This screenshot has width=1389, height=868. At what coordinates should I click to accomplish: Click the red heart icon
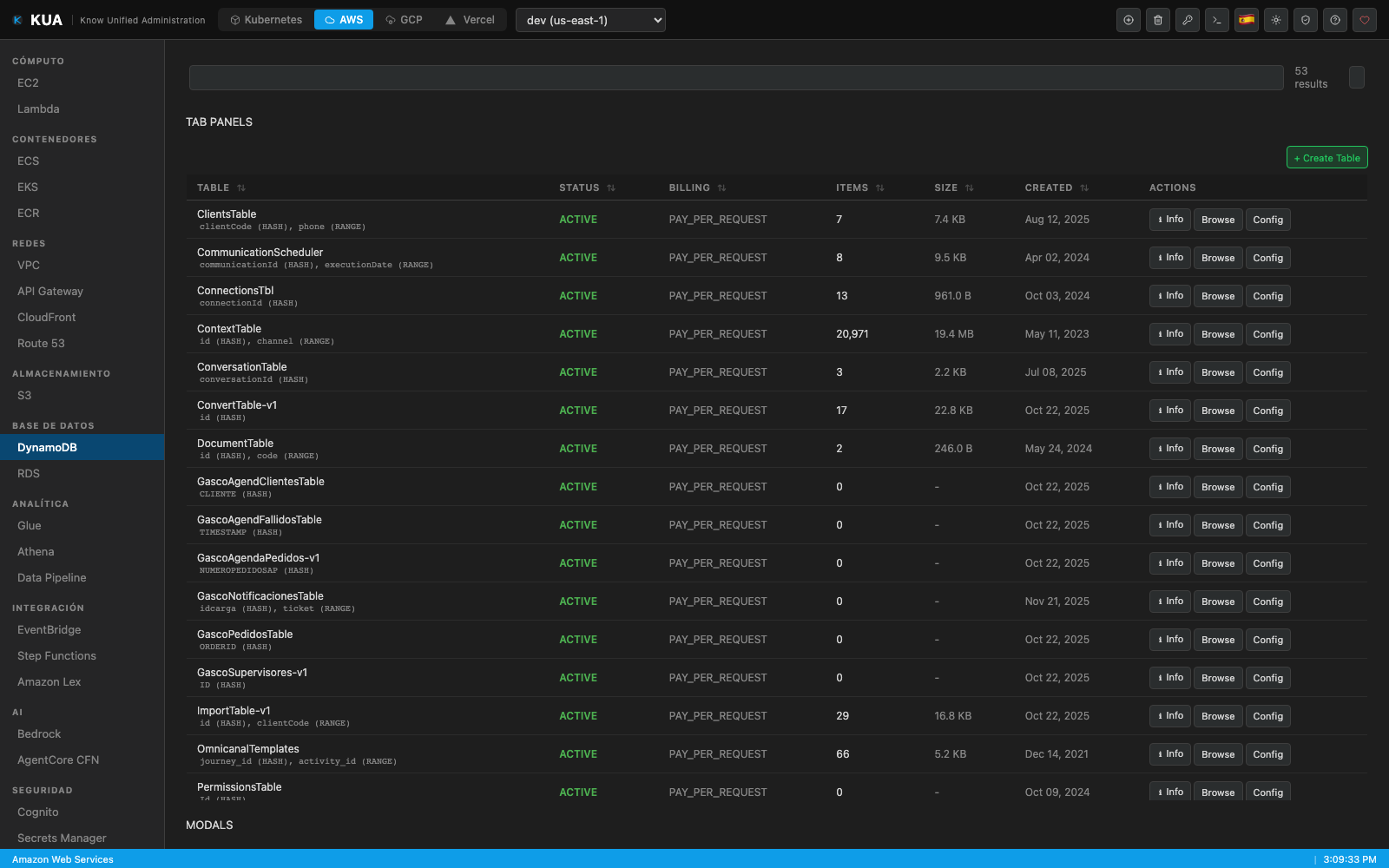(x=1365, y=20)
